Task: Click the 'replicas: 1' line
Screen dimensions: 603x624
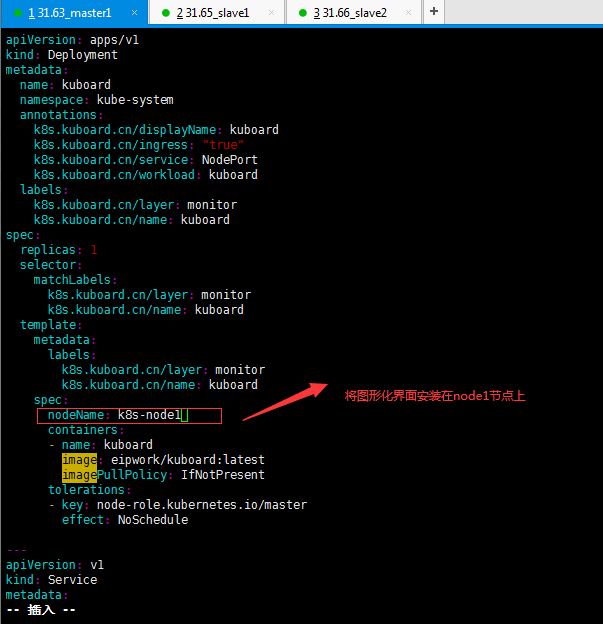Action: [x=59, y=250]
